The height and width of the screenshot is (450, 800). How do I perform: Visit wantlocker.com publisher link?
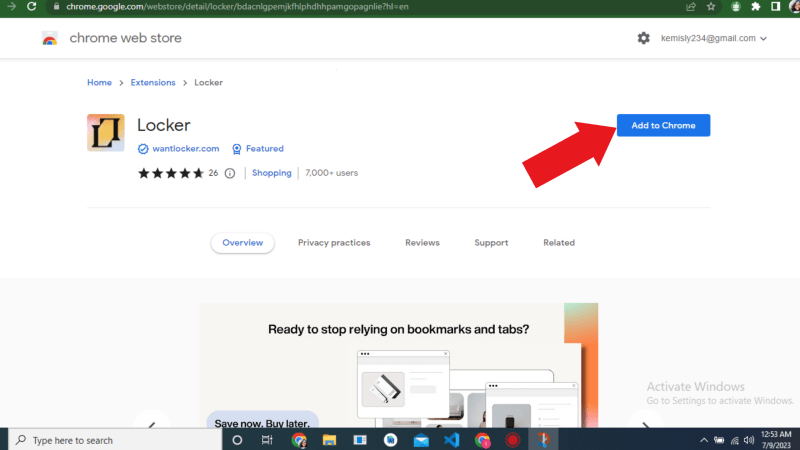pyautogui.click(x=186, y=148)
